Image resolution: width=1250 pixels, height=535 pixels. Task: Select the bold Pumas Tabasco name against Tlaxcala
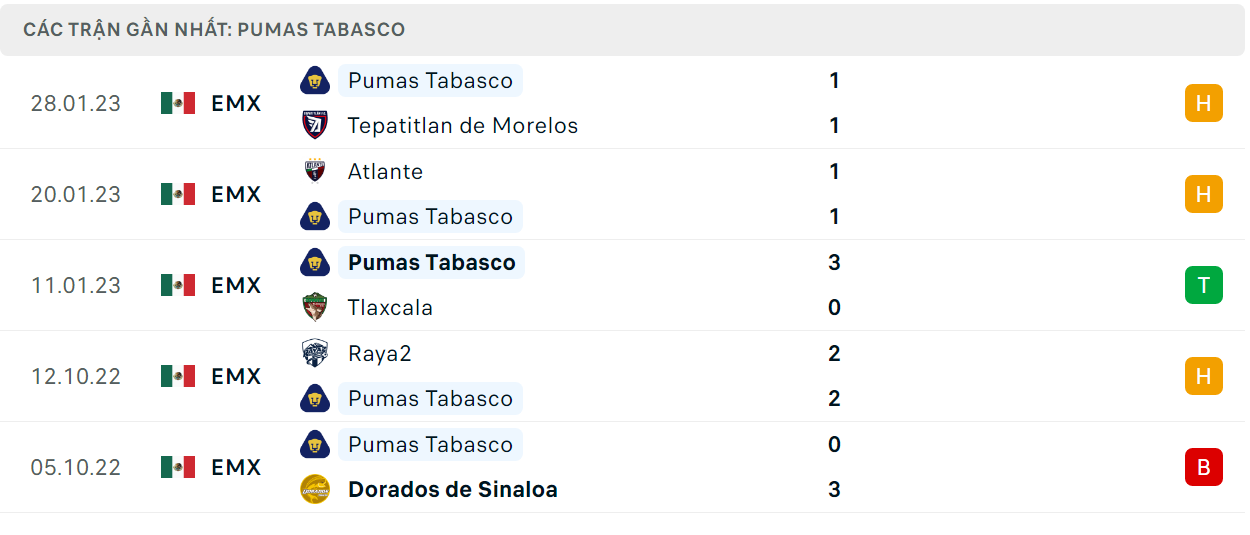click(x=432, y=263)
